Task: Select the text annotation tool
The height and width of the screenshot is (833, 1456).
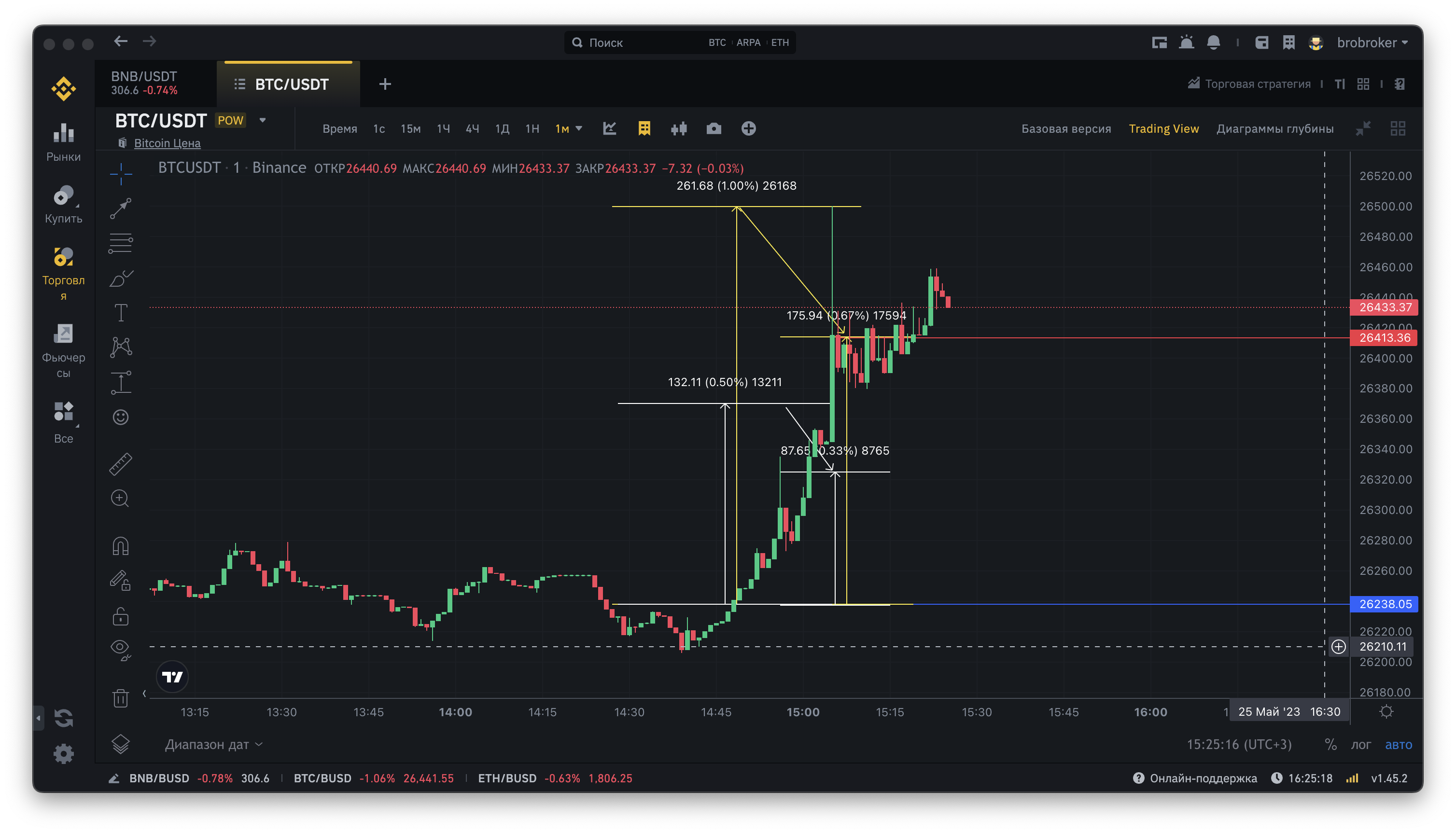Action: [x=121, y=312]
